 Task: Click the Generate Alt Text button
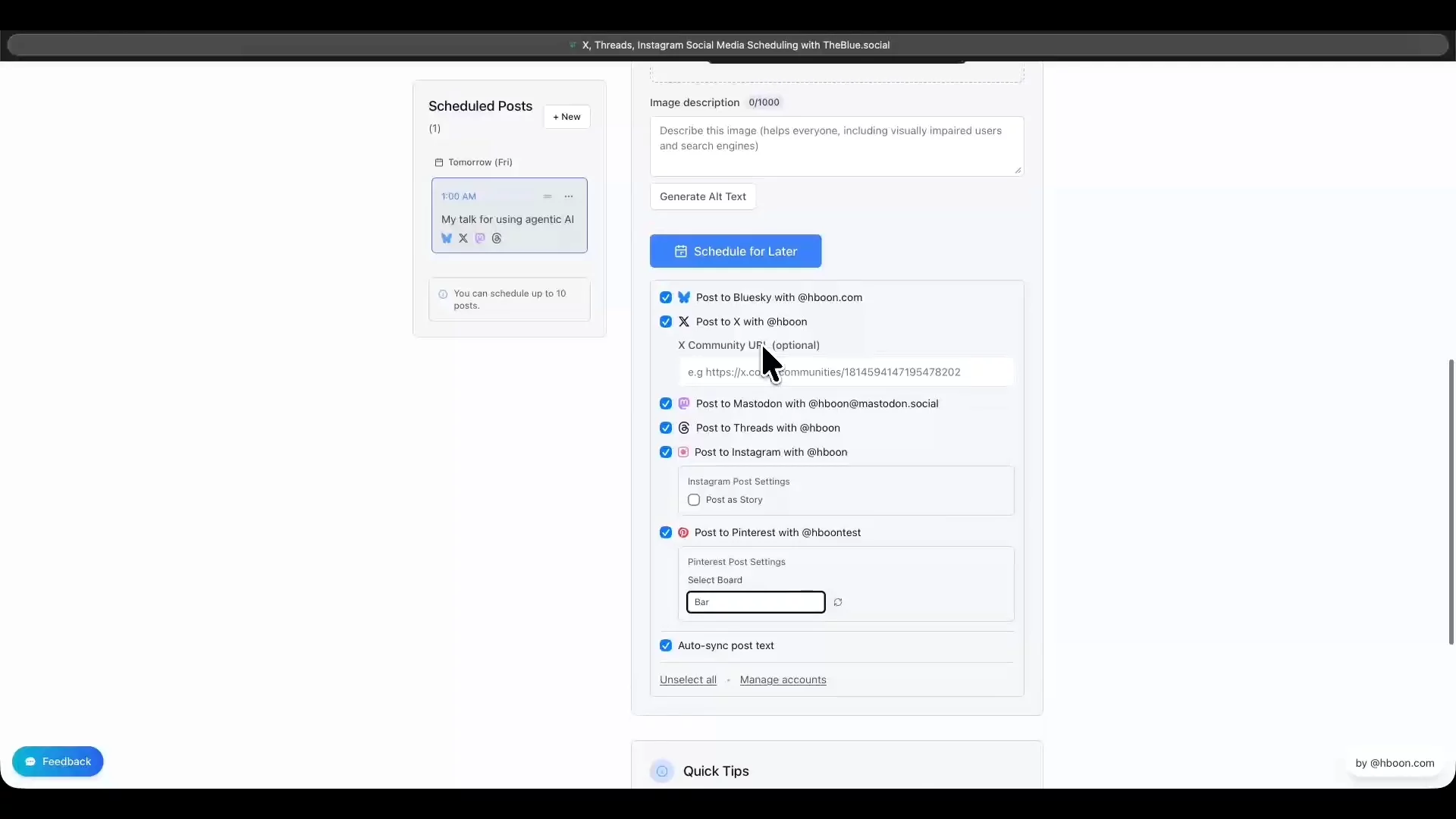point(702,196)
